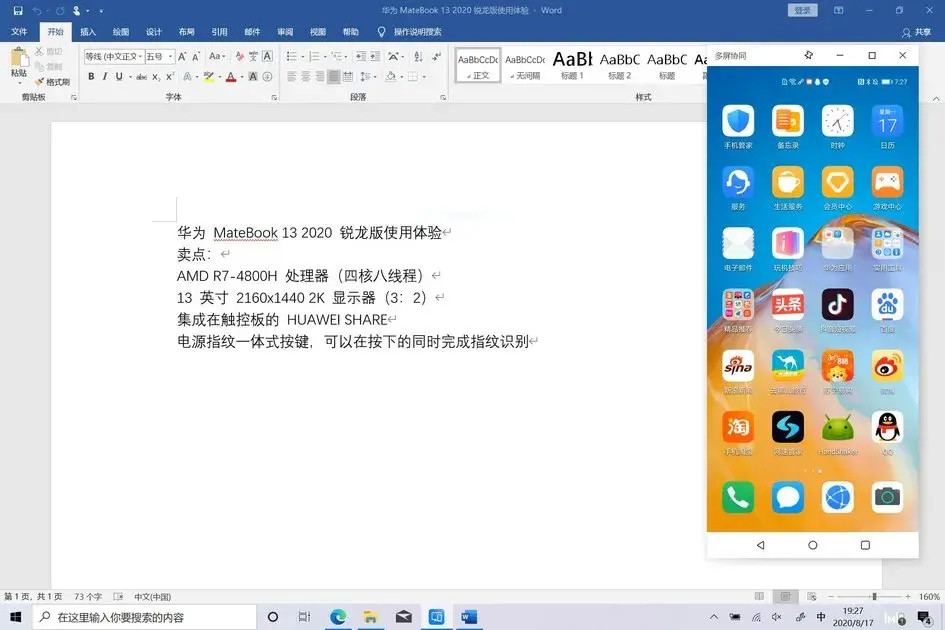Click the decrease indent button
The image size is (945, 630).
[x=360, y=57]
